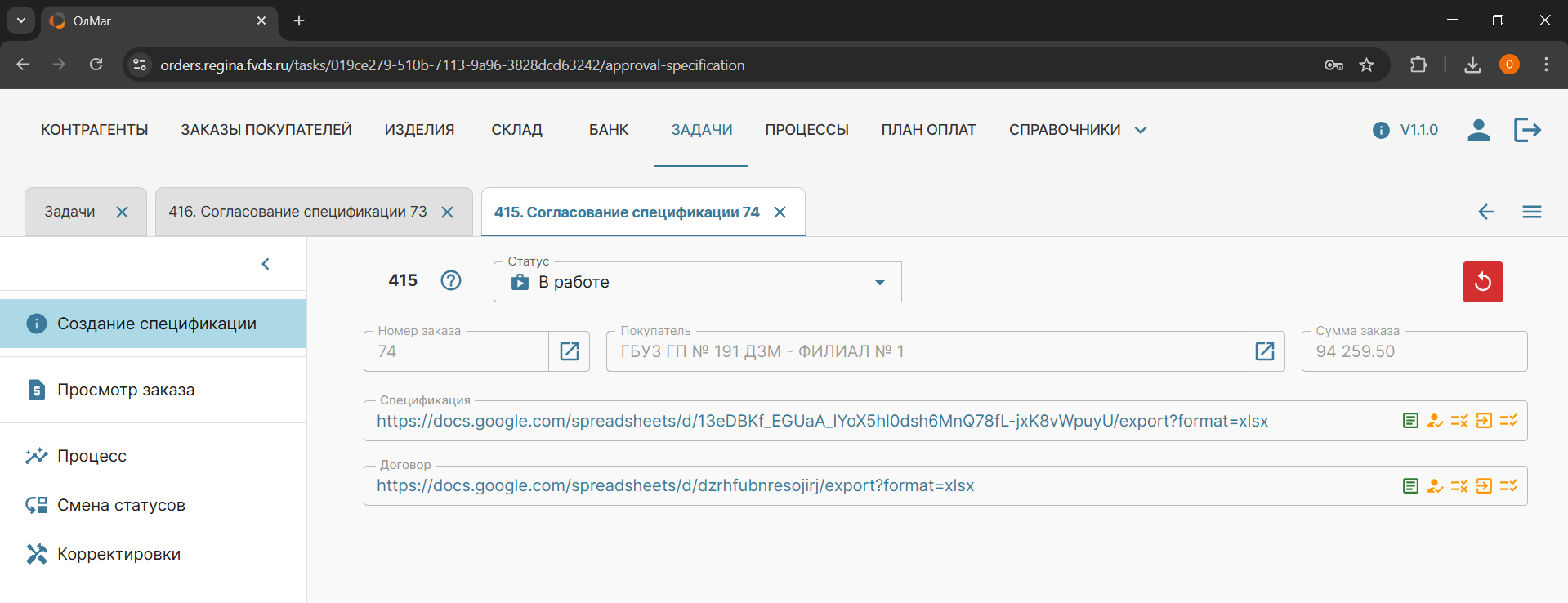Click check-and-cross list icon in Спецификация row
Image resolution: width=1568 pixels, height=603 pixels.
pos(1459,421)
